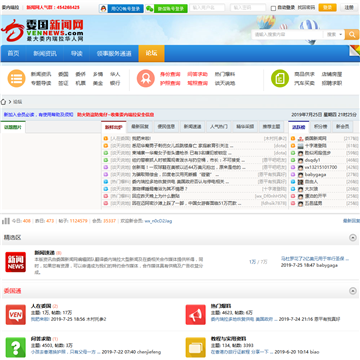Screen dimensions: 360x360
Task: Click the username input field
Action: pos(207,8)
